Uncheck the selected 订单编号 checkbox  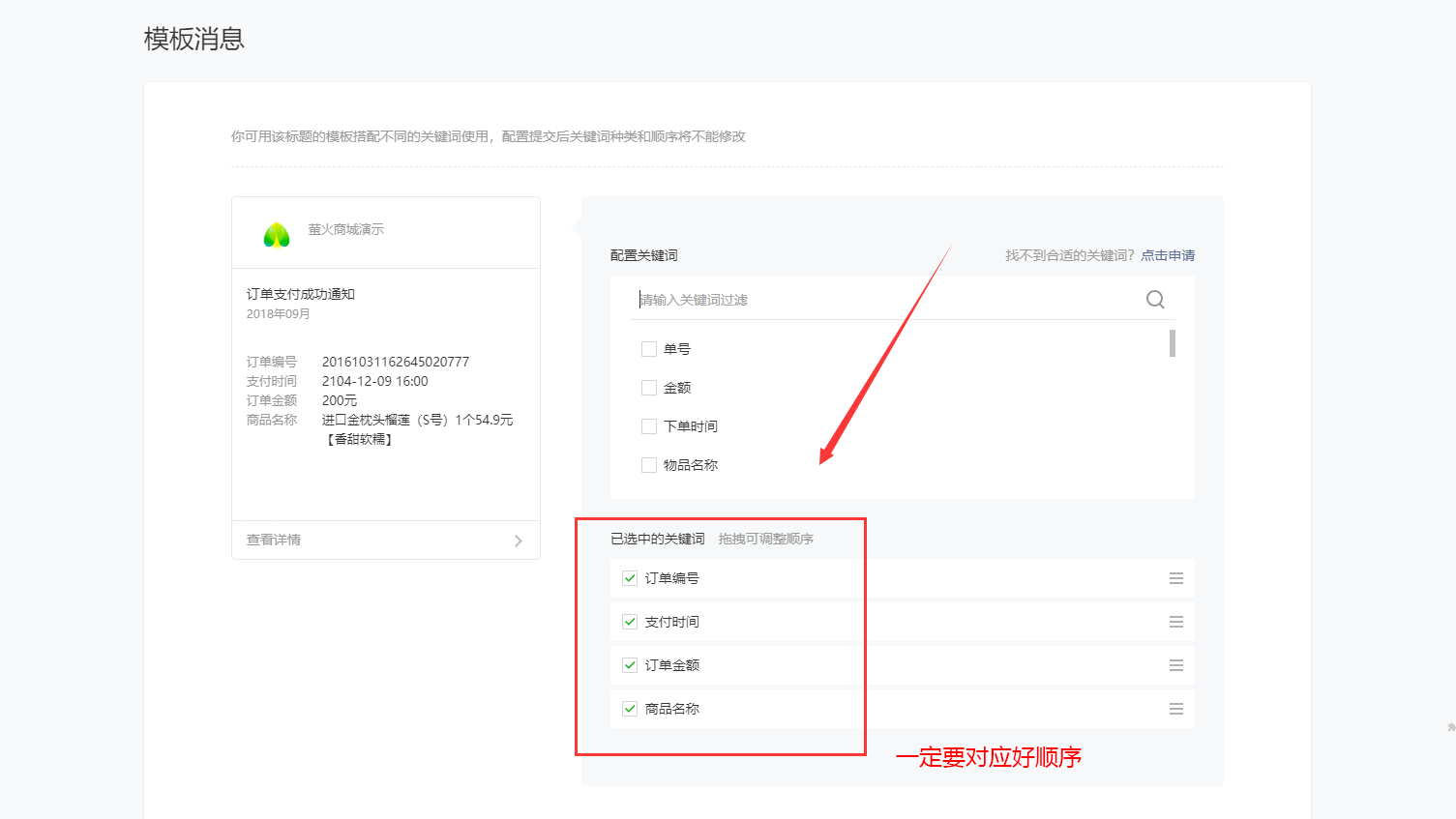tap(630, 578)
